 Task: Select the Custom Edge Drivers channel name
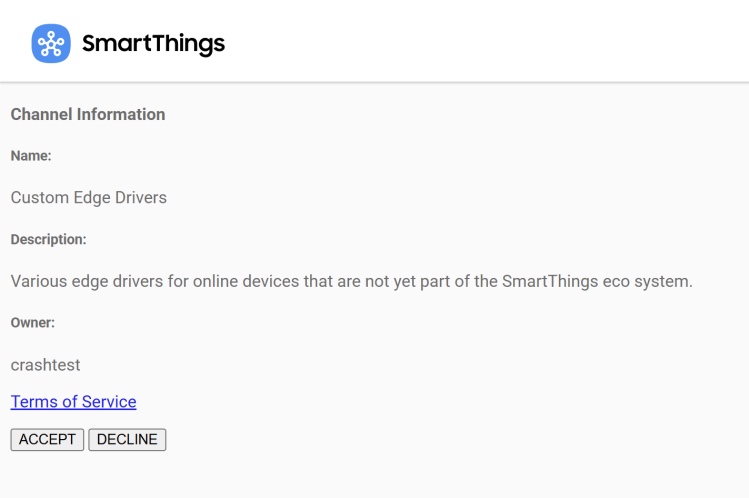89,198
